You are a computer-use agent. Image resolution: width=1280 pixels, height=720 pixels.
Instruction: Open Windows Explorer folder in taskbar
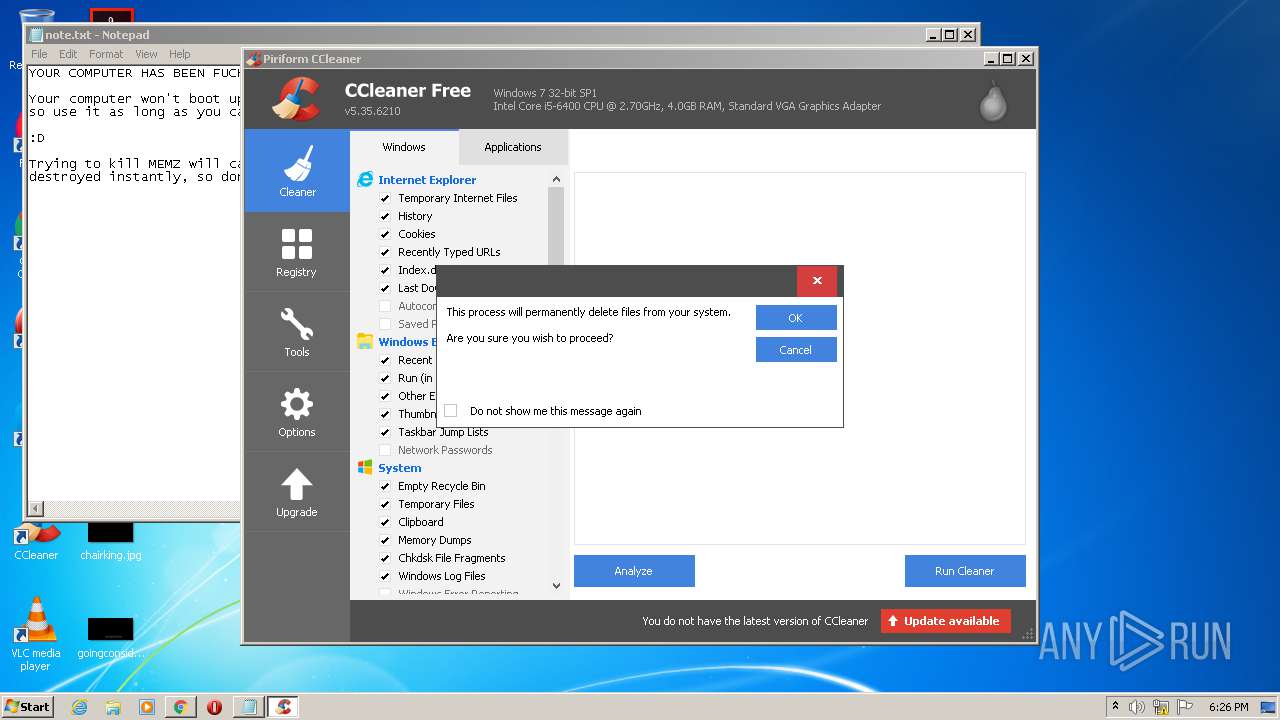[x=113, y=707]
